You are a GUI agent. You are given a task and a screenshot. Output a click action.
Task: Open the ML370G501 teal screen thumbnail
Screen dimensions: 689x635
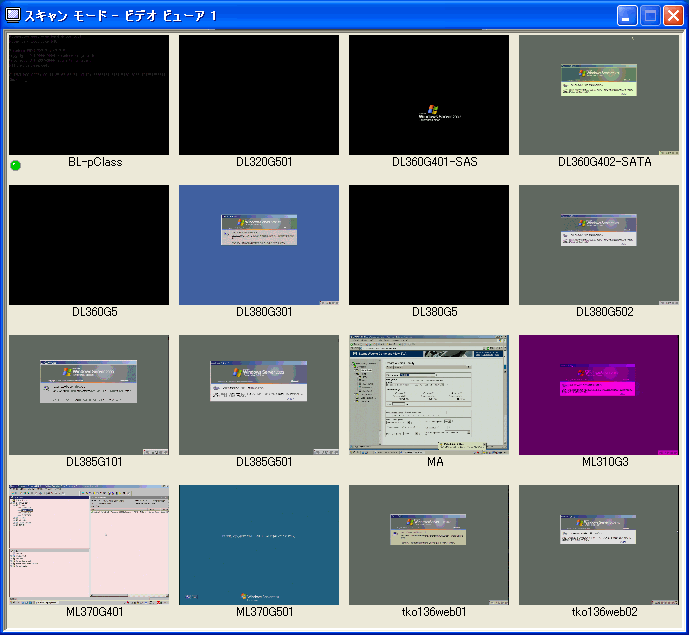259,545
